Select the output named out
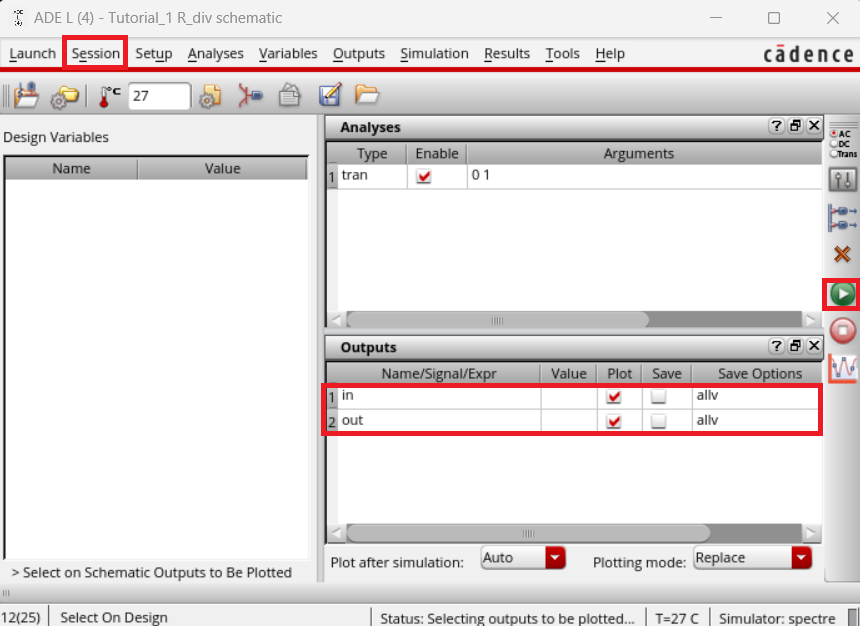860x626 pixels. point(439,421)
